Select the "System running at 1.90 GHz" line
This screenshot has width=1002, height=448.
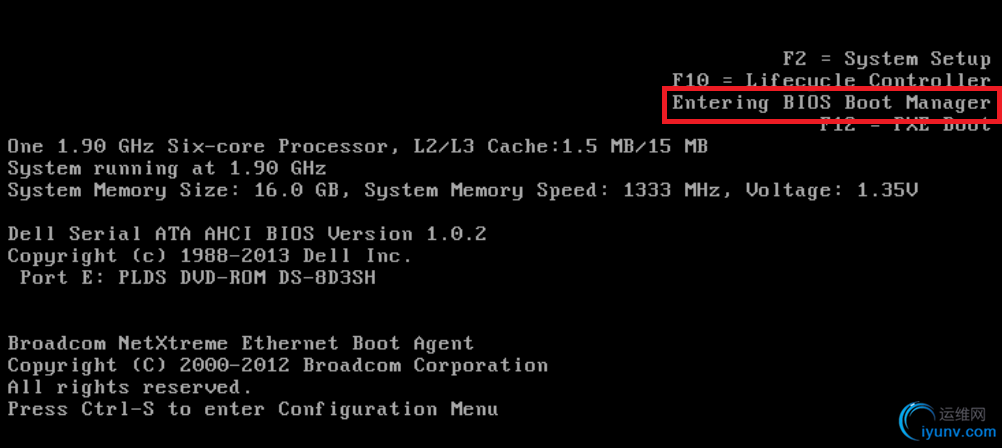tap(166, 168)
